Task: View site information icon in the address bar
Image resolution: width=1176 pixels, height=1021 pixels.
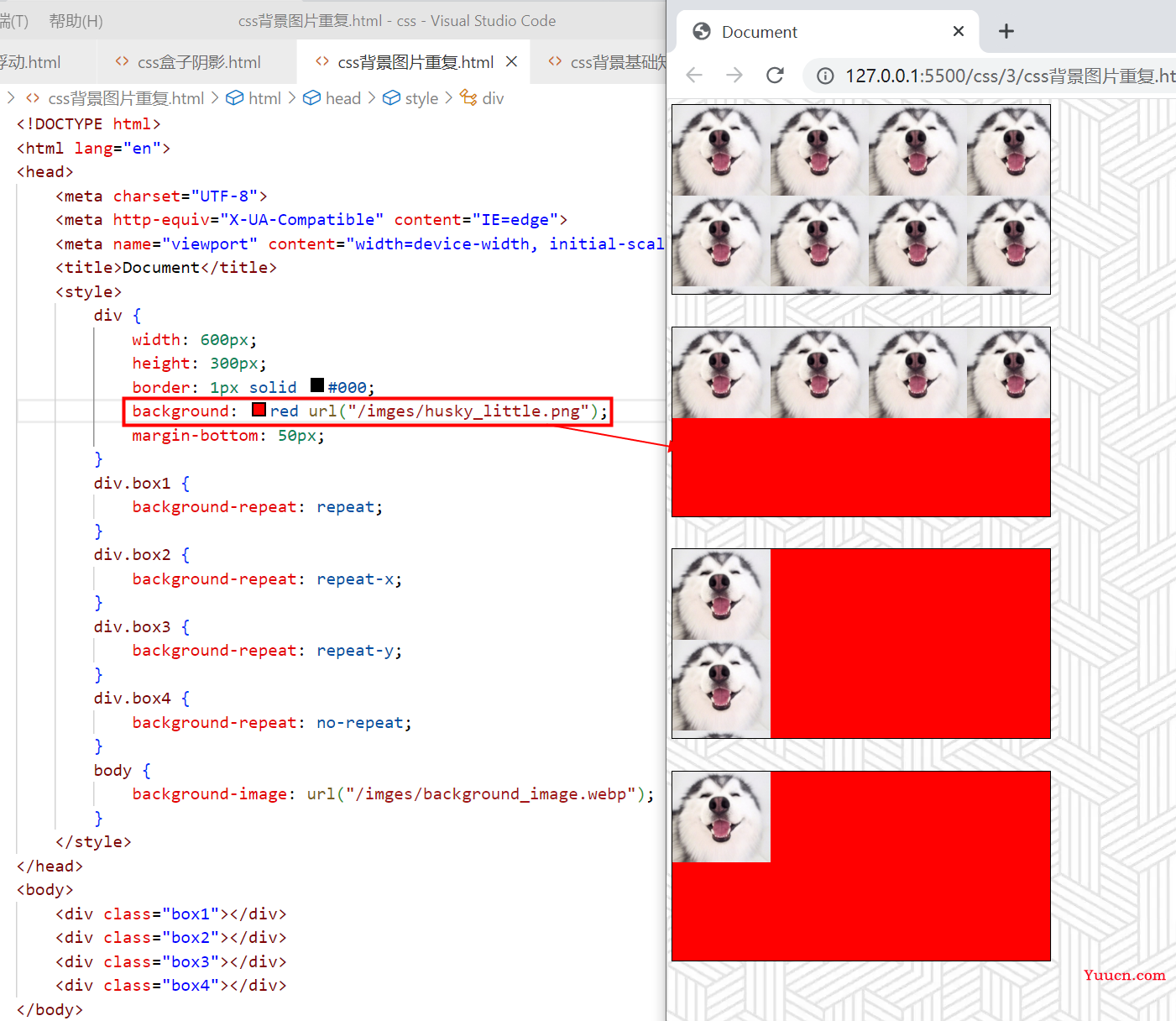Action: click(826, 76)
